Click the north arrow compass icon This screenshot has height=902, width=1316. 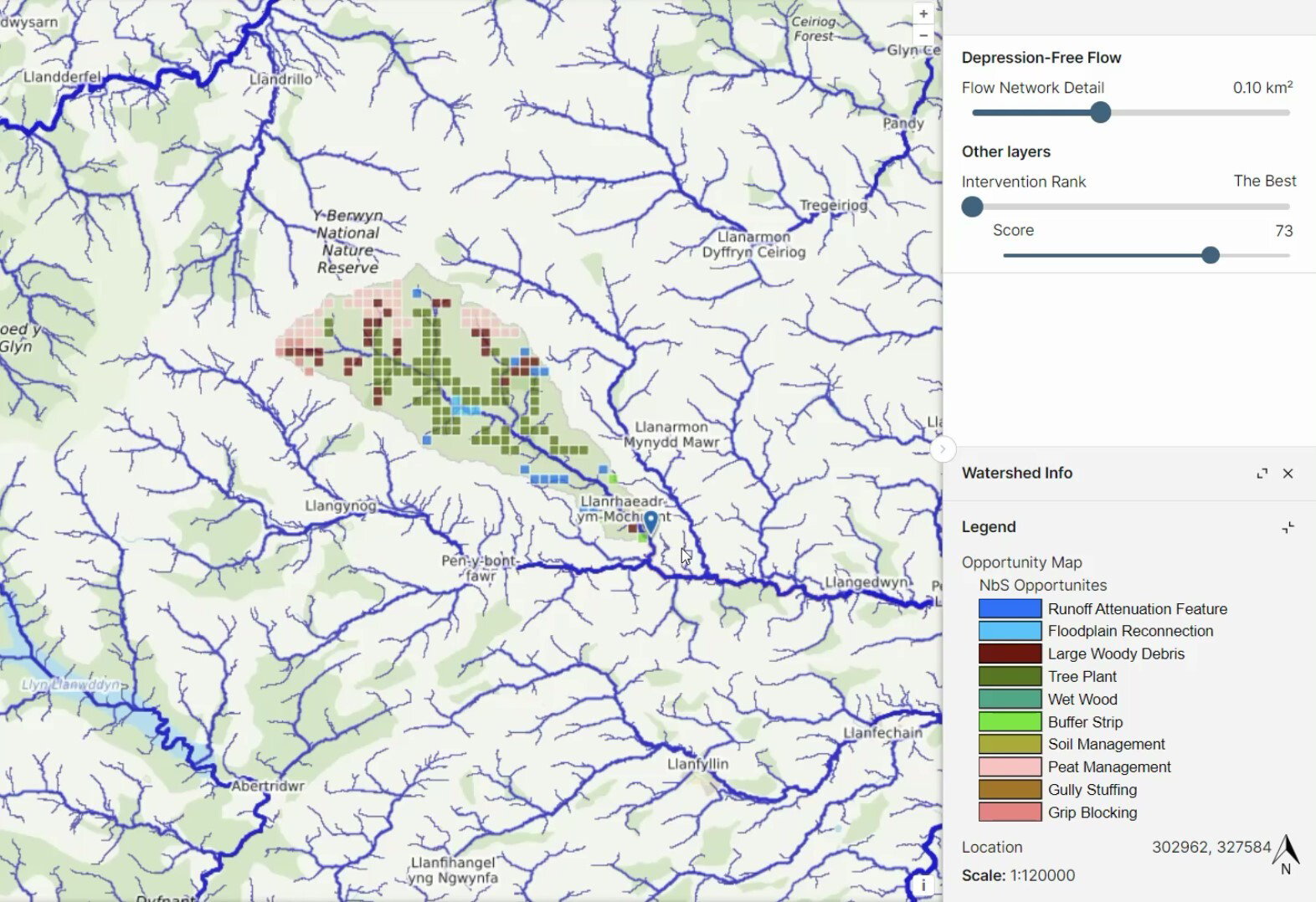coord(1286,853)
